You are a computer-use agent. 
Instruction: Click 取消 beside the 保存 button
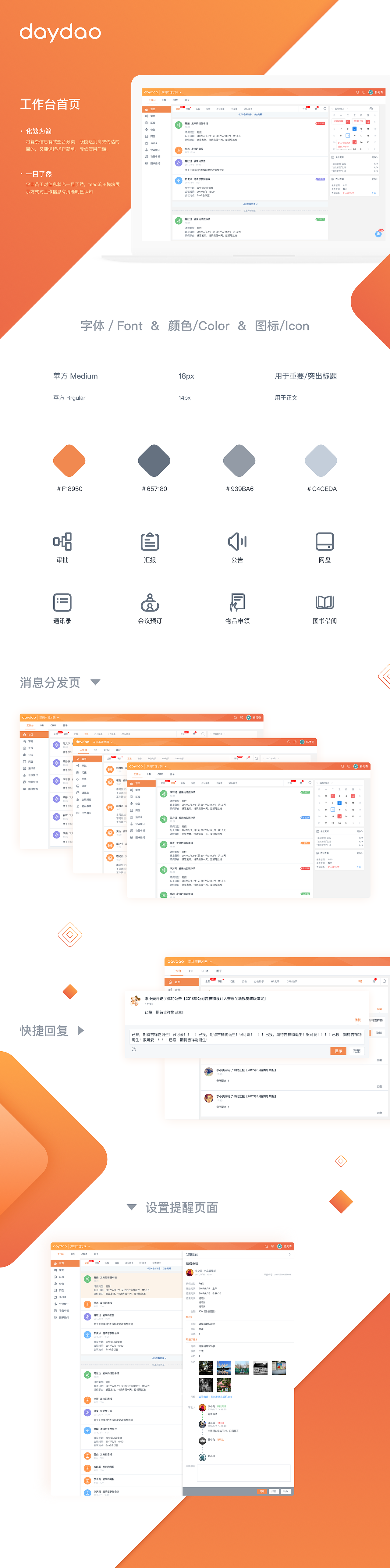click(x=357, y=1051)
